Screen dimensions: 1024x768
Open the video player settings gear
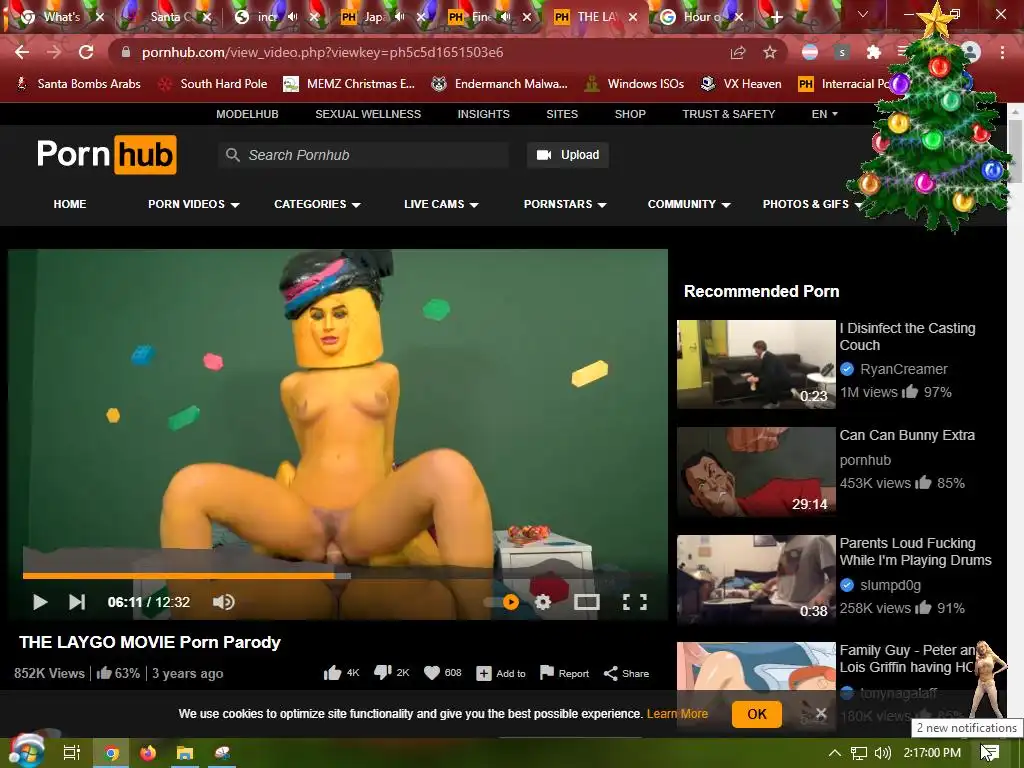click(543, 601)
